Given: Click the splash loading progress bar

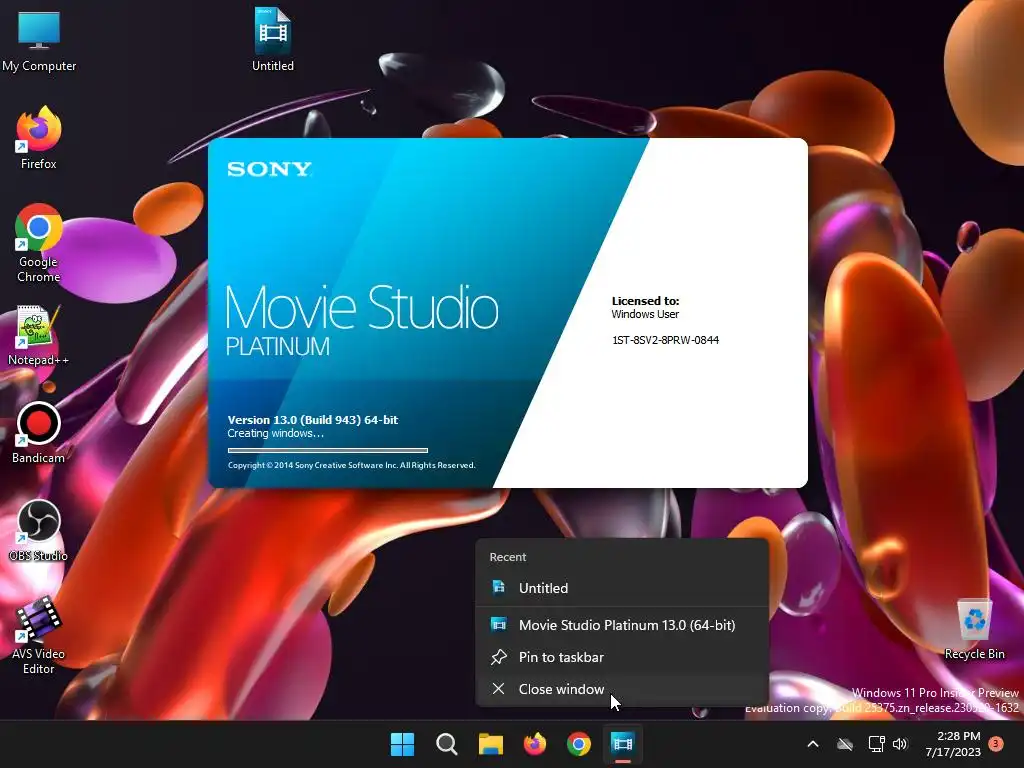Looking at the screenshot, I should tap(328, 450).
